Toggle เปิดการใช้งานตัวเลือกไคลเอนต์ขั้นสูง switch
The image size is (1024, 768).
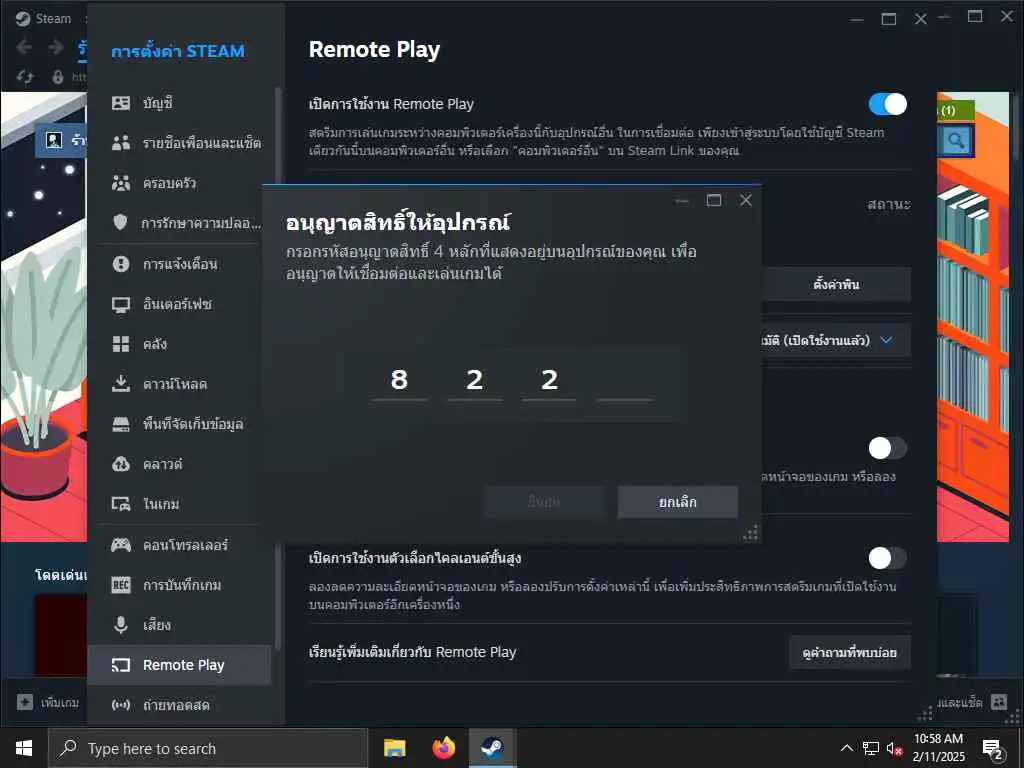tap(888, 558)
